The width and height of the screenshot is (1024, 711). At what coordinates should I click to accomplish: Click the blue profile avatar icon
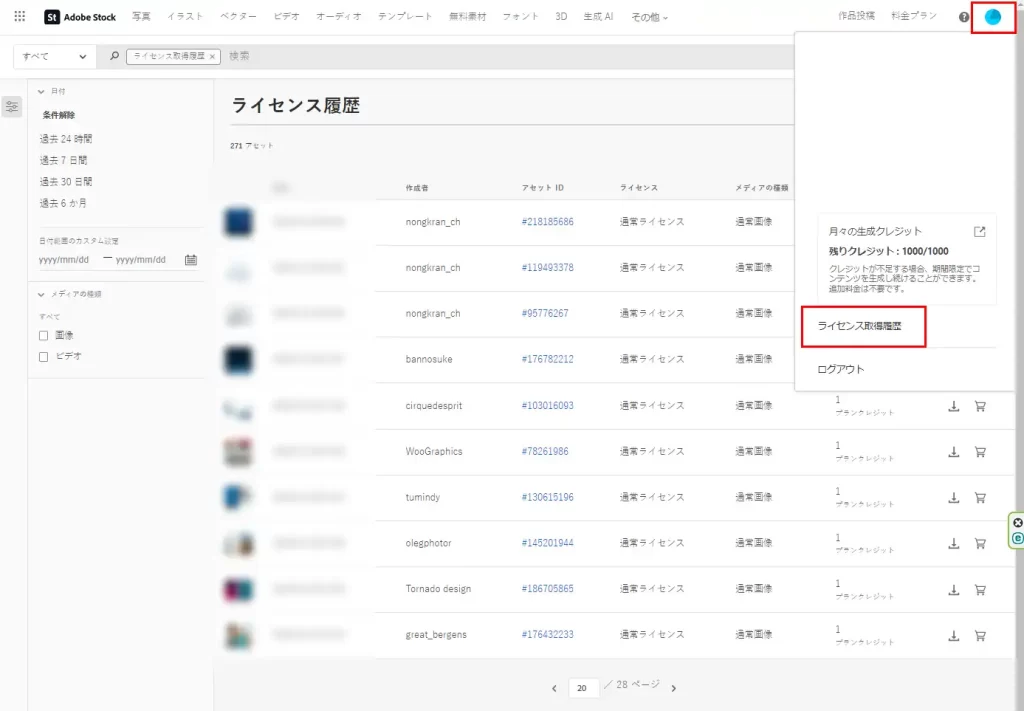[992, 17]
